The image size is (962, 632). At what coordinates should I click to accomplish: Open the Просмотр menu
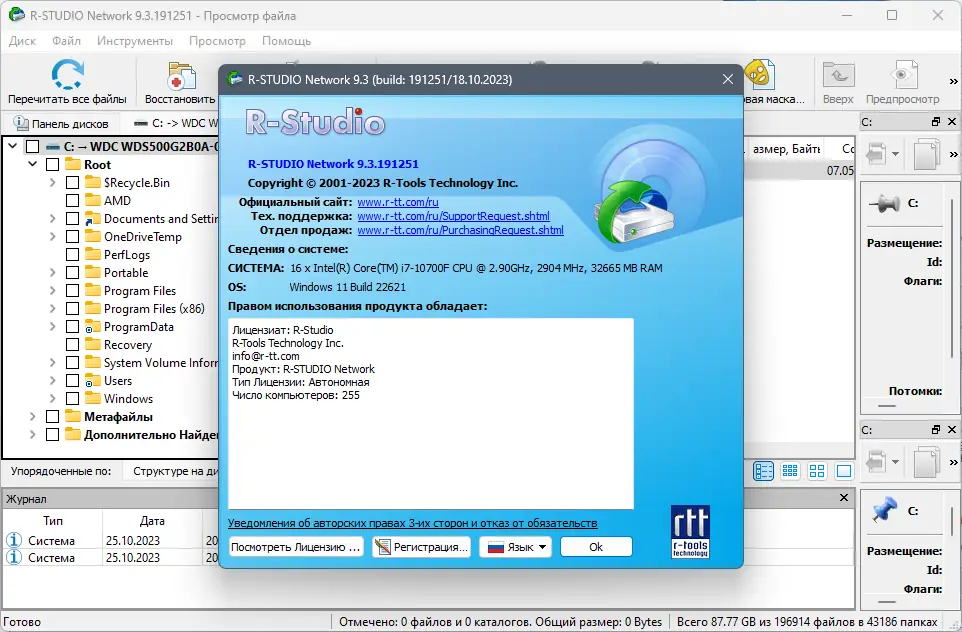click(x=217, y=41)
